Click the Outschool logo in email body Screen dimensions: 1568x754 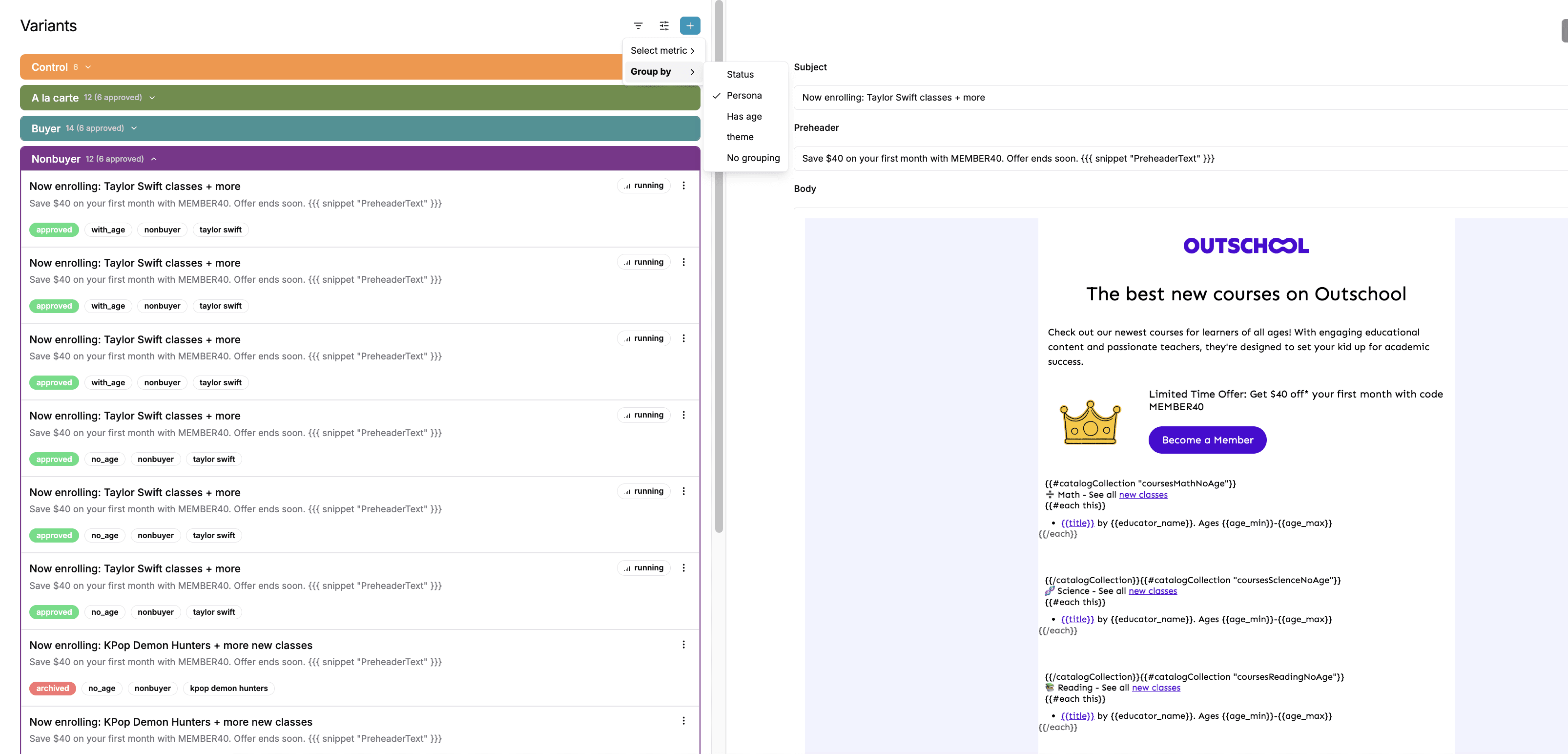click(1245, 246)
